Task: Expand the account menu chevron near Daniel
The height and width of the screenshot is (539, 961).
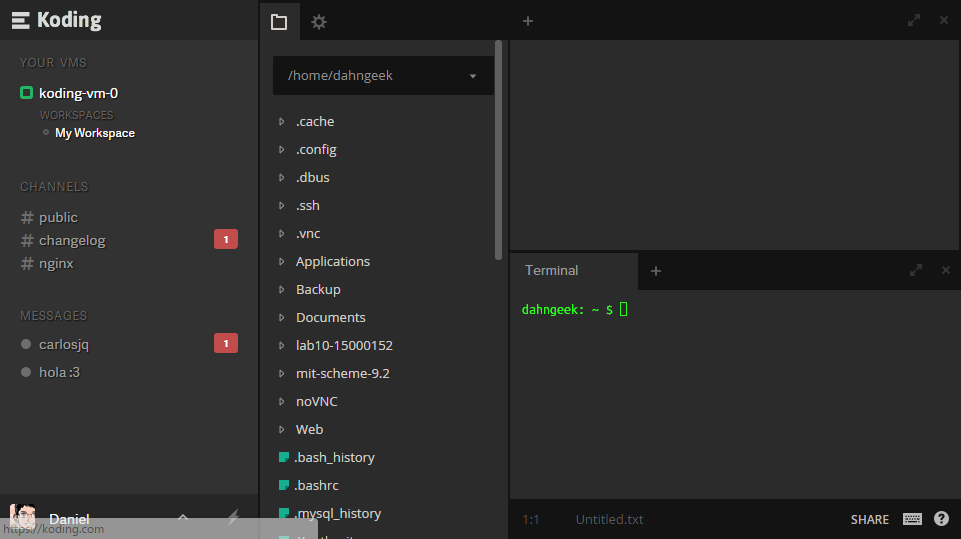Action: click(x=183, y=518)
